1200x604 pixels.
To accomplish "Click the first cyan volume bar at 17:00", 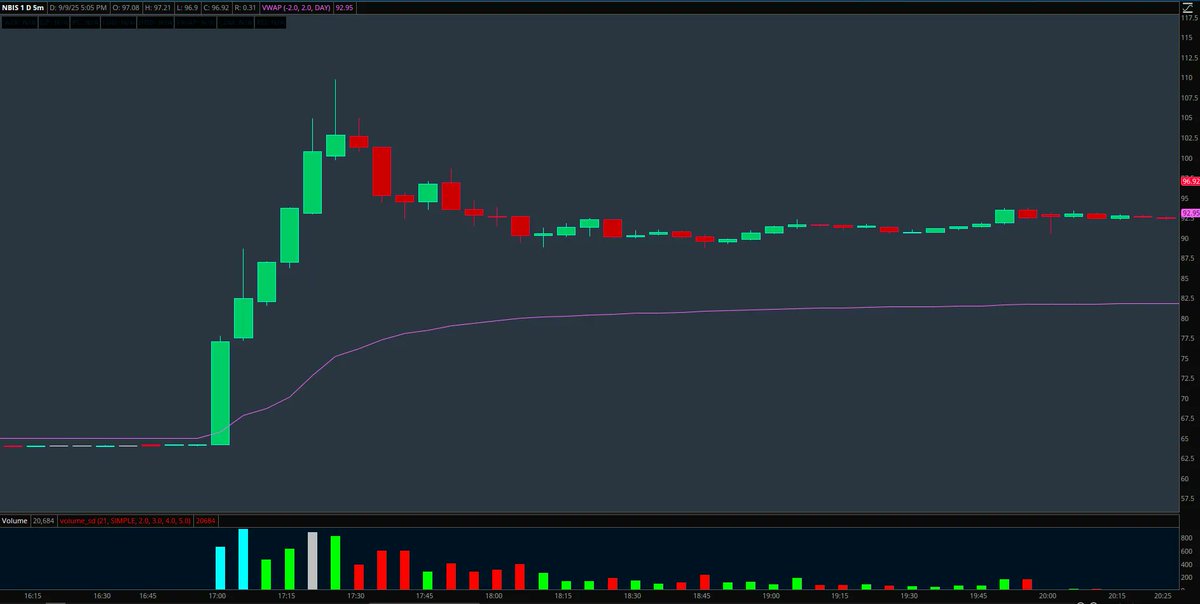I will [x=220, y=567].
